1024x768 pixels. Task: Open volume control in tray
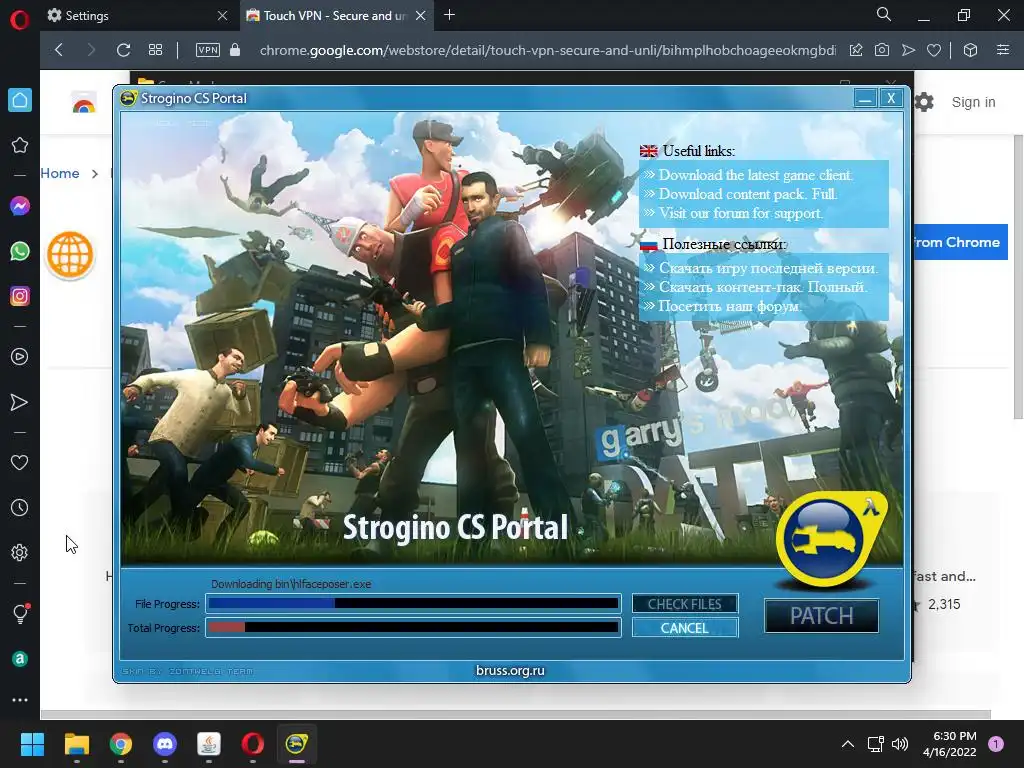tap(900, 744)
